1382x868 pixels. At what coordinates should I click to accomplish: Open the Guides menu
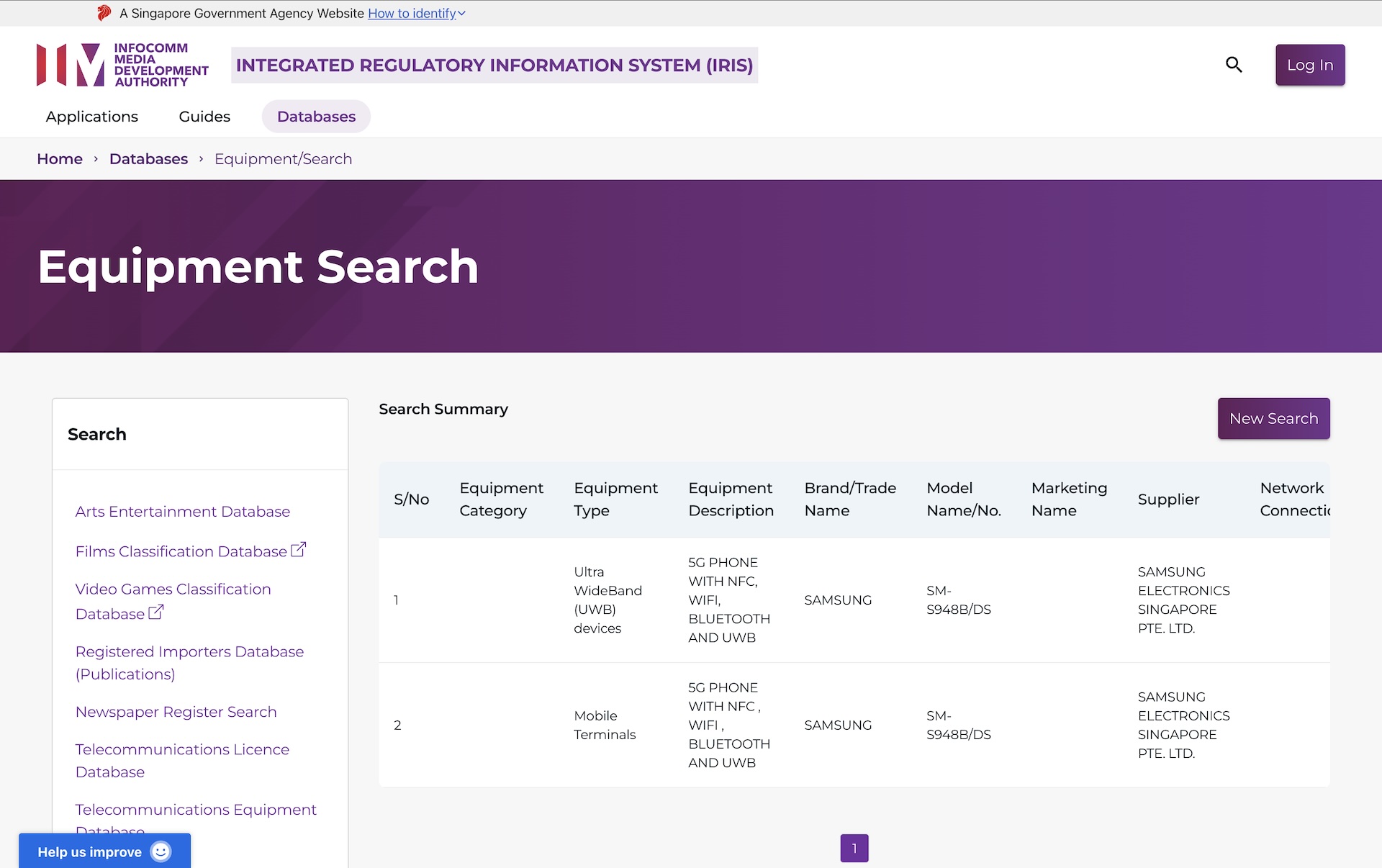[204, 117]
